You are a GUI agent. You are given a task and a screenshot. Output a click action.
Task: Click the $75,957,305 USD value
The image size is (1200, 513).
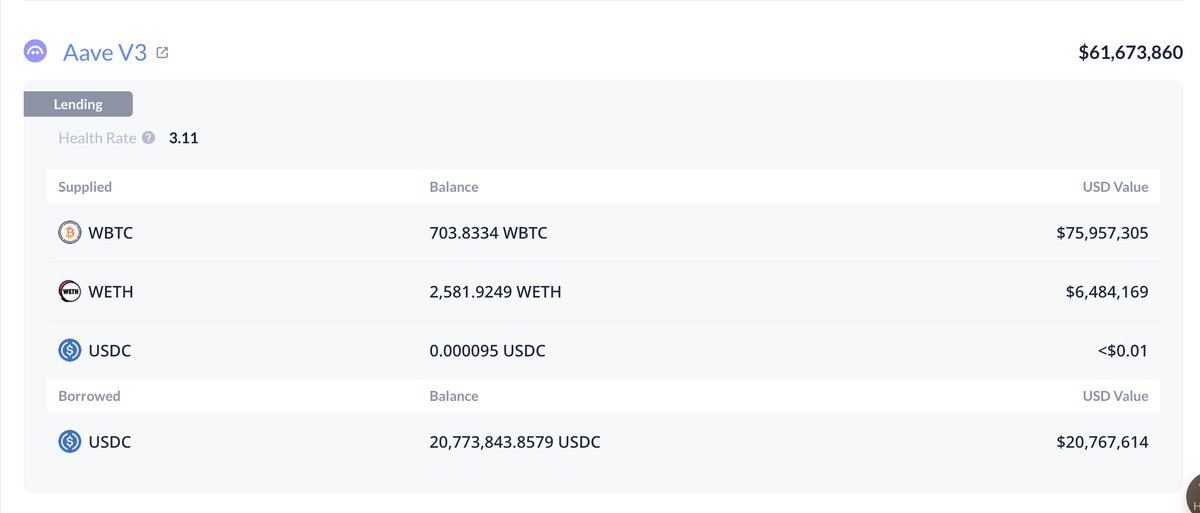coord(1102,233)
